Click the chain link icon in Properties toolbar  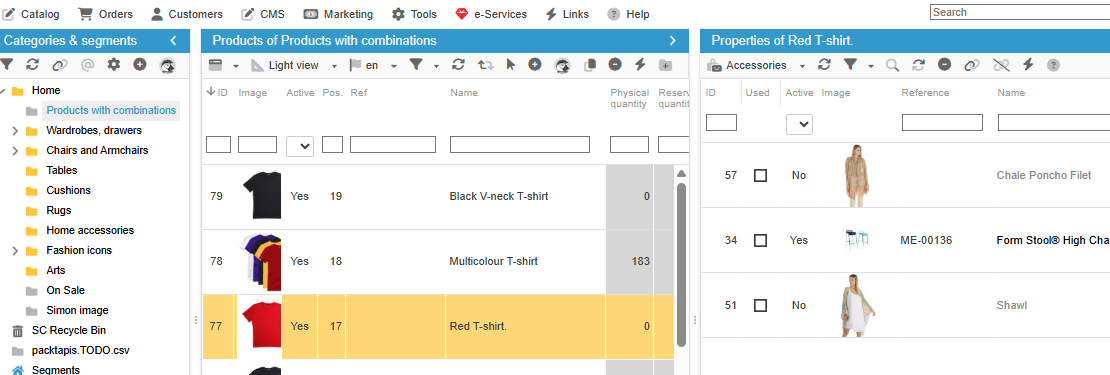click(x=972, y=65)
